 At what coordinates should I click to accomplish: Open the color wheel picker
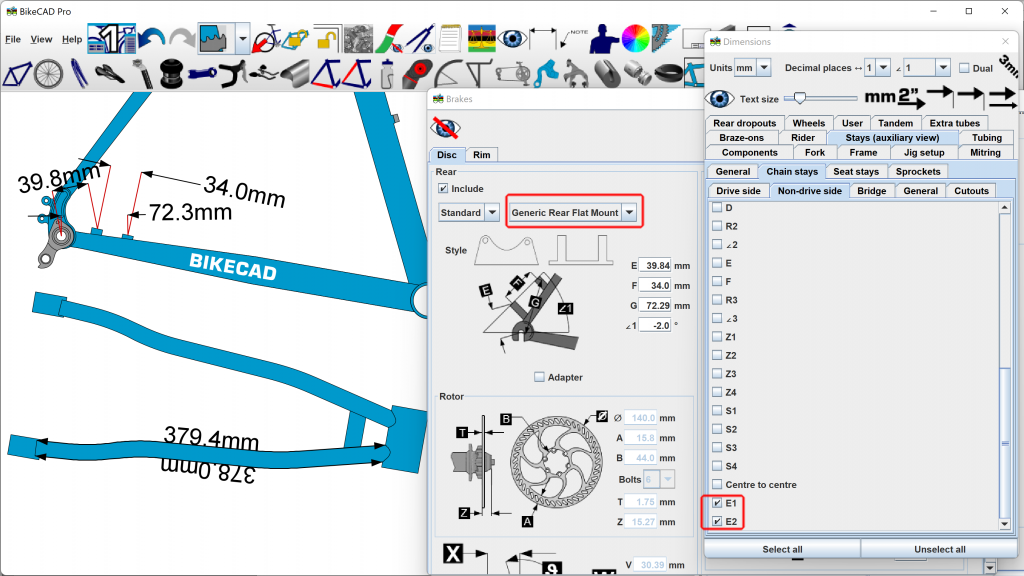tap(635, 39)
